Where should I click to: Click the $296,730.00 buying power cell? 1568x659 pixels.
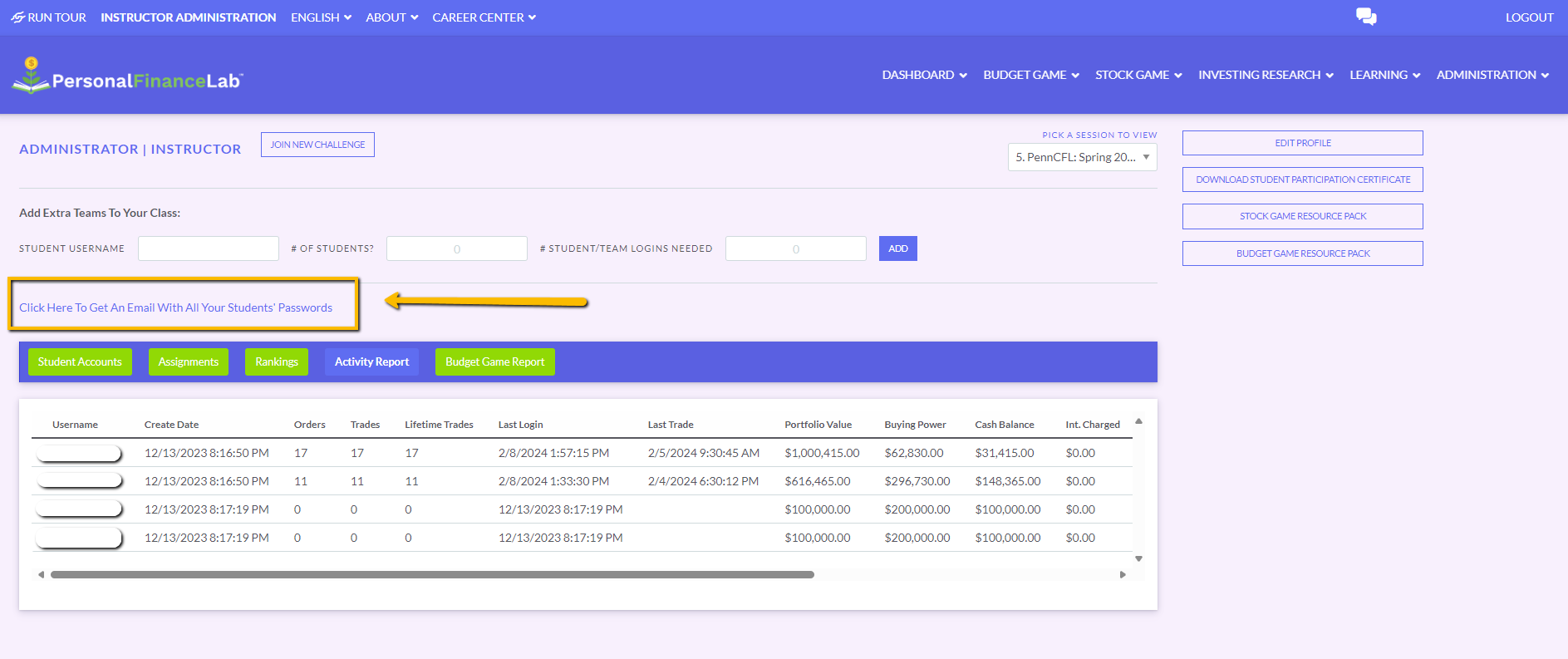917,481
